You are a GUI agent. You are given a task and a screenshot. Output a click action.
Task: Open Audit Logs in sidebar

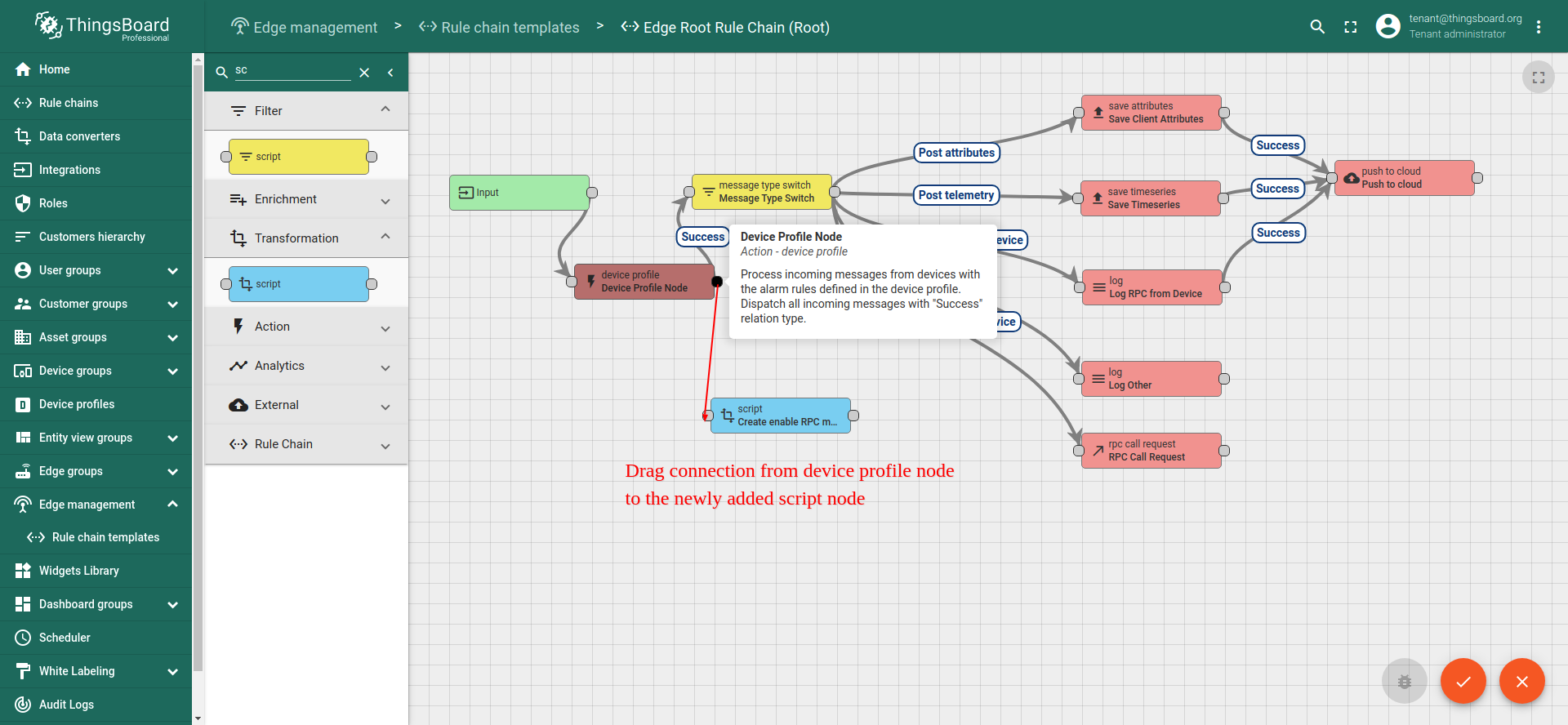(96, 705)
